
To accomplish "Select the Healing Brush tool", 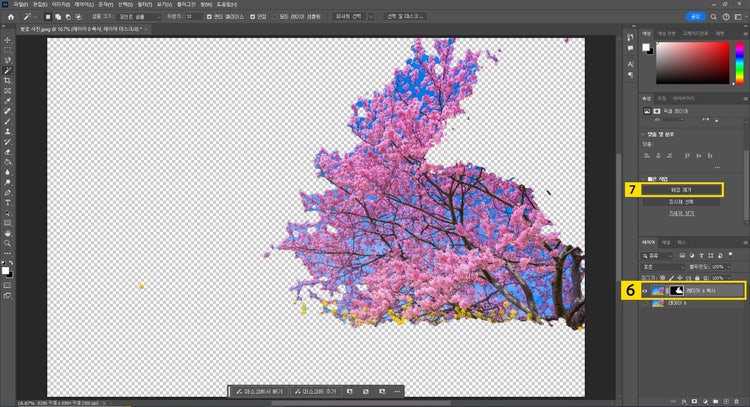I will pyautogui.click(x=7, y=111).
